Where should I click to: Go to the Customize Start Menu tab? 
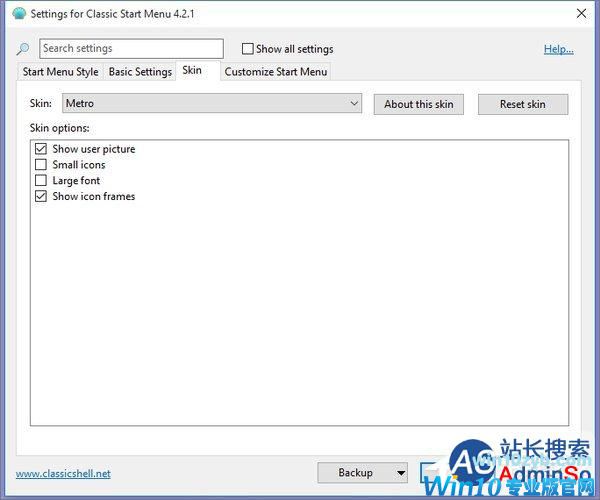point(275,72)
